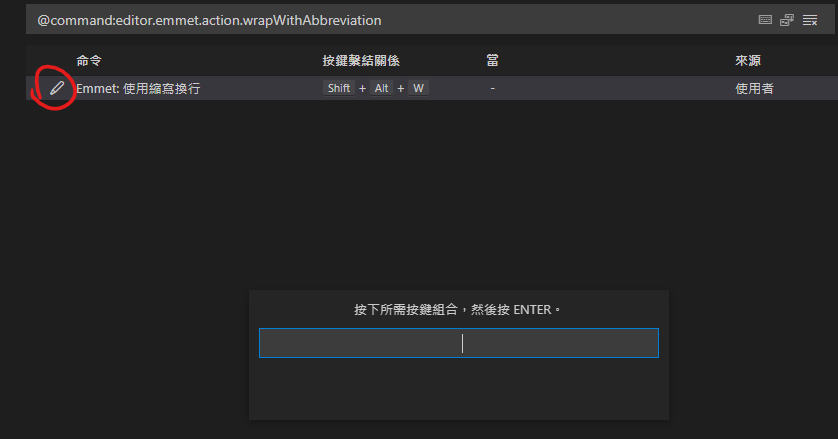Toggle the Record Keys keyboard icon
The height and width of the screenshot is (439, 838).
tap(765, 20)
